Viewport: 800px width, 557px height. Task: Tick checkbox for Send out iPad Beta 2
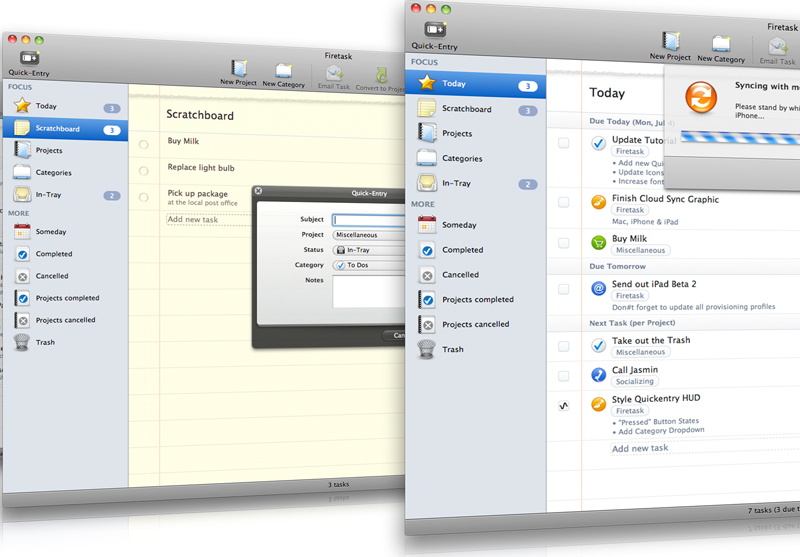point(564,289)
